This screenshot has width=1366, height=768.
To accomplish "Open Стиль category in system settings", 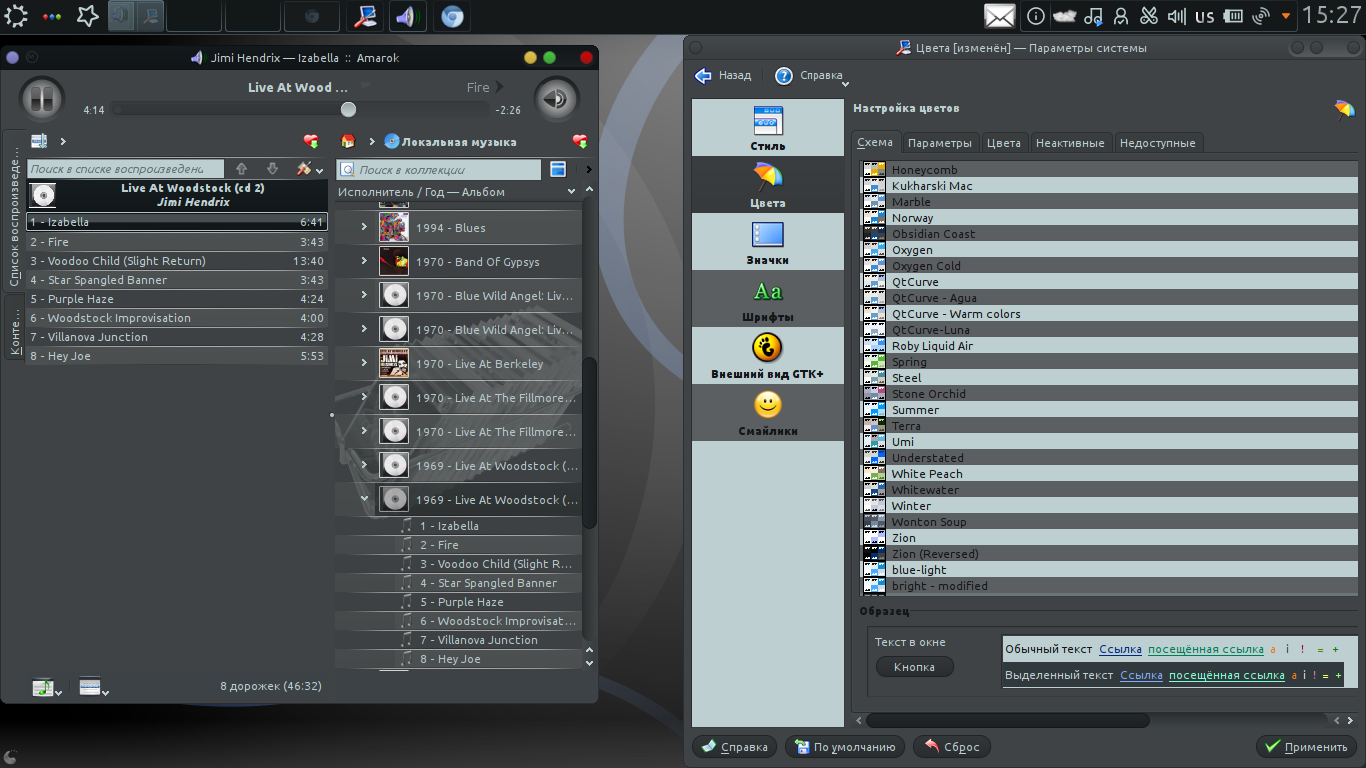I will [x=768, y=128].
